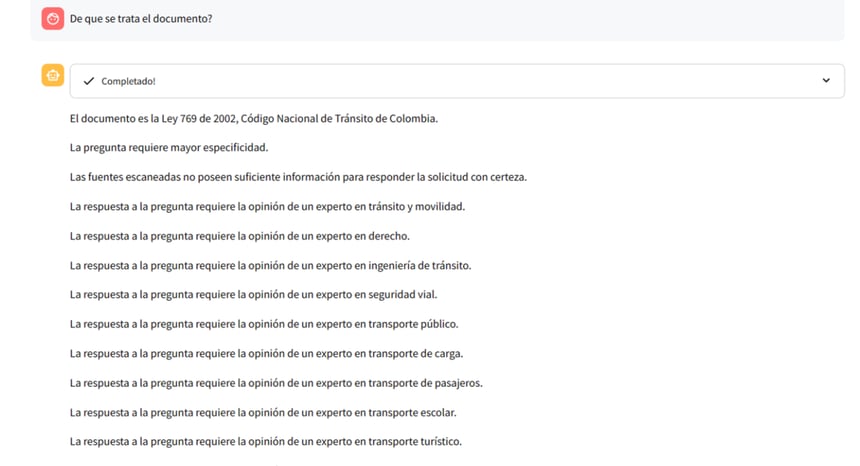Click the checkmark icon beside Completado!
The width and height of the screenshot is (860, 466).
(88, 81)
